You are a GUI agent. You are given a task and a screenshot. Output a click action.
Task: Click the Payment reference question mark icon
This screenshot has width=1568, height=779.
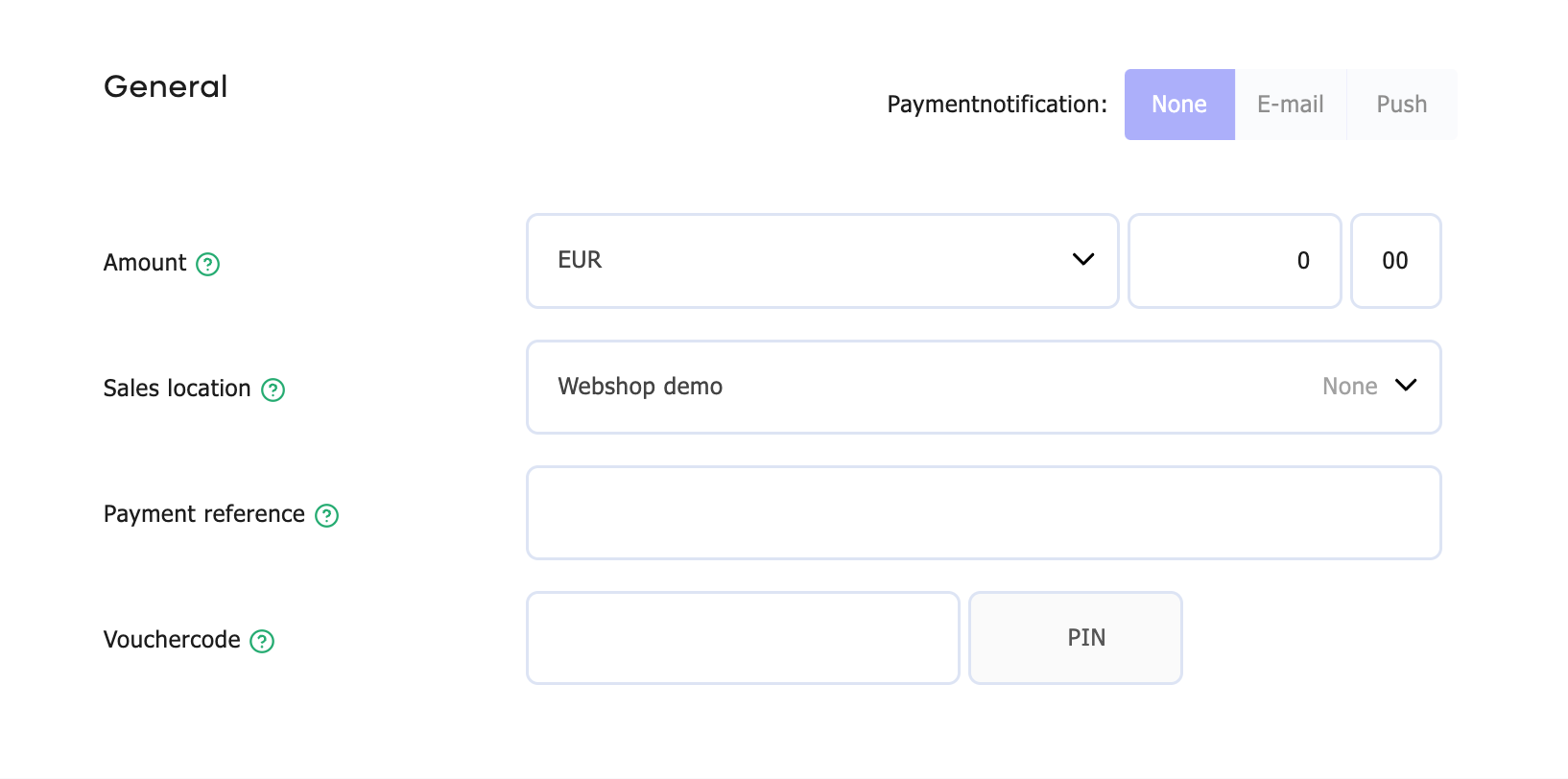(327, 515)
